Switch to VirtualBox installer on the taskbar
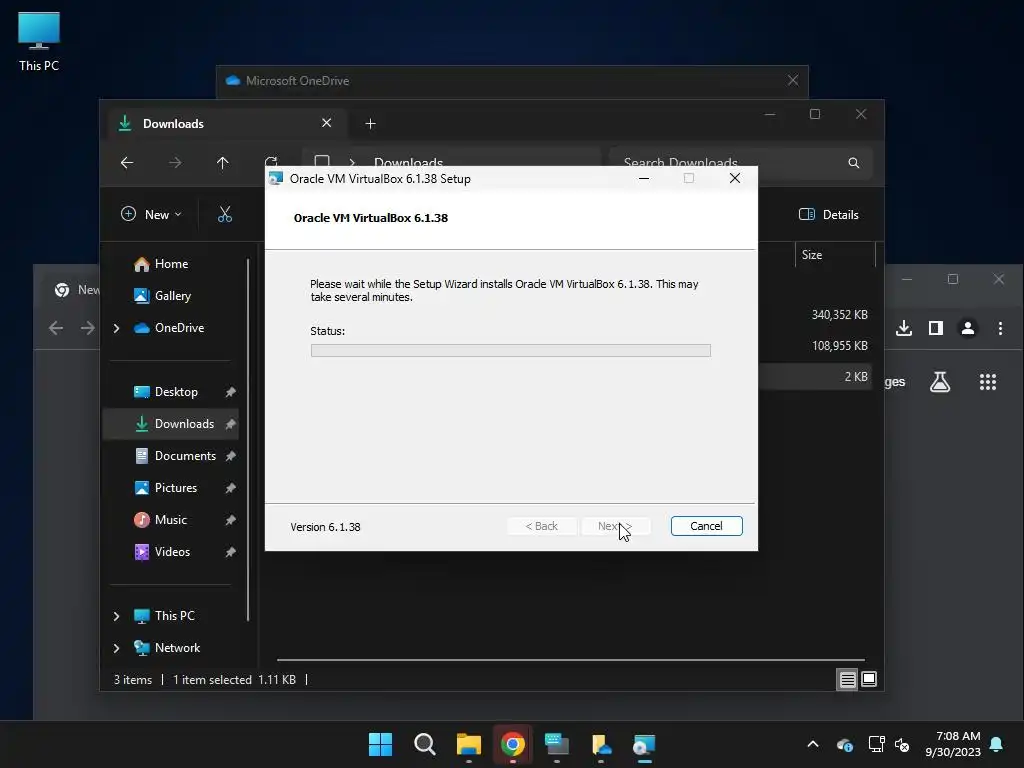This screenshot has width=1024, height=768. click(644, 745)
